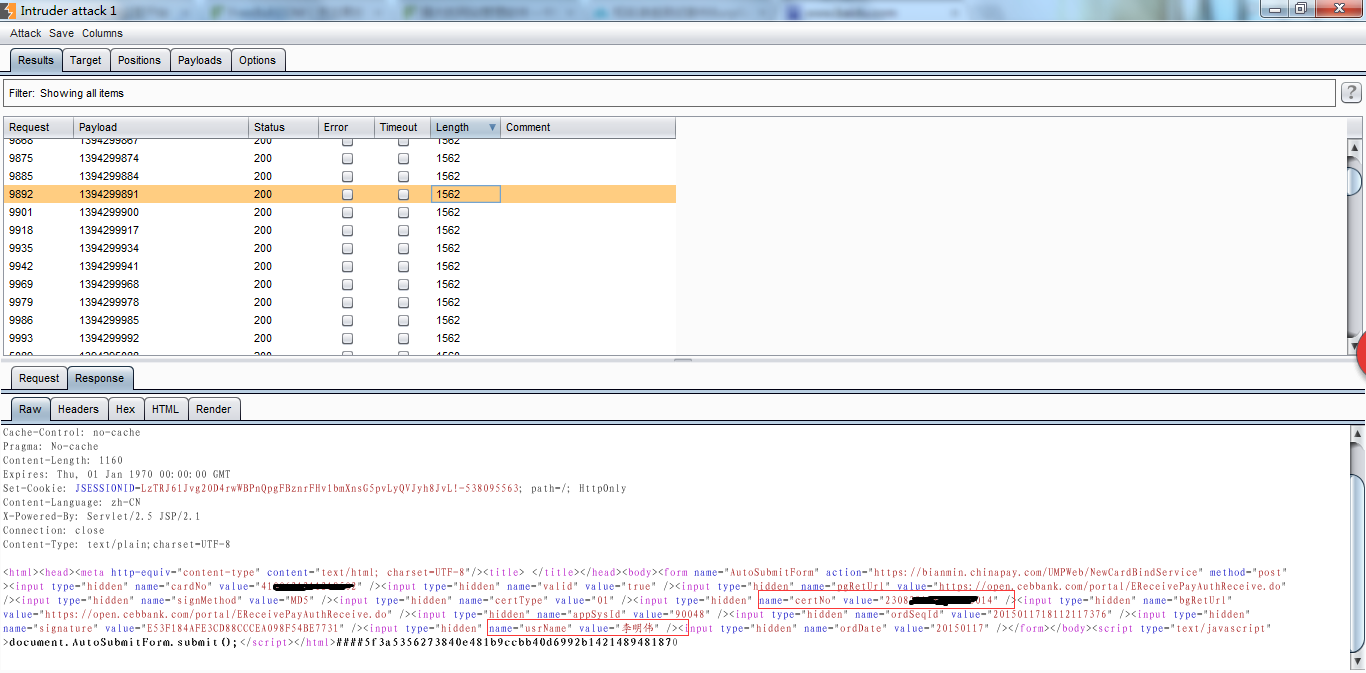Screen dimensions: 1366x673
Task: Show the HTML view tab
Action: tap(165, 409)
